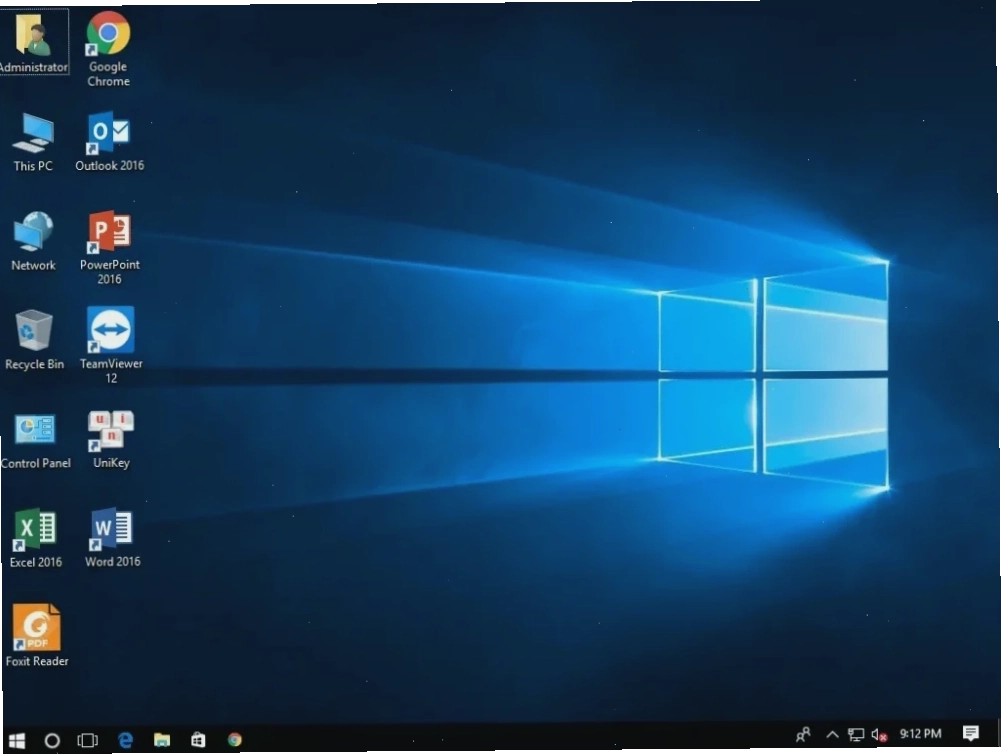
Task: Launch Chrome from the taskbar
Action: coord(235,739)
